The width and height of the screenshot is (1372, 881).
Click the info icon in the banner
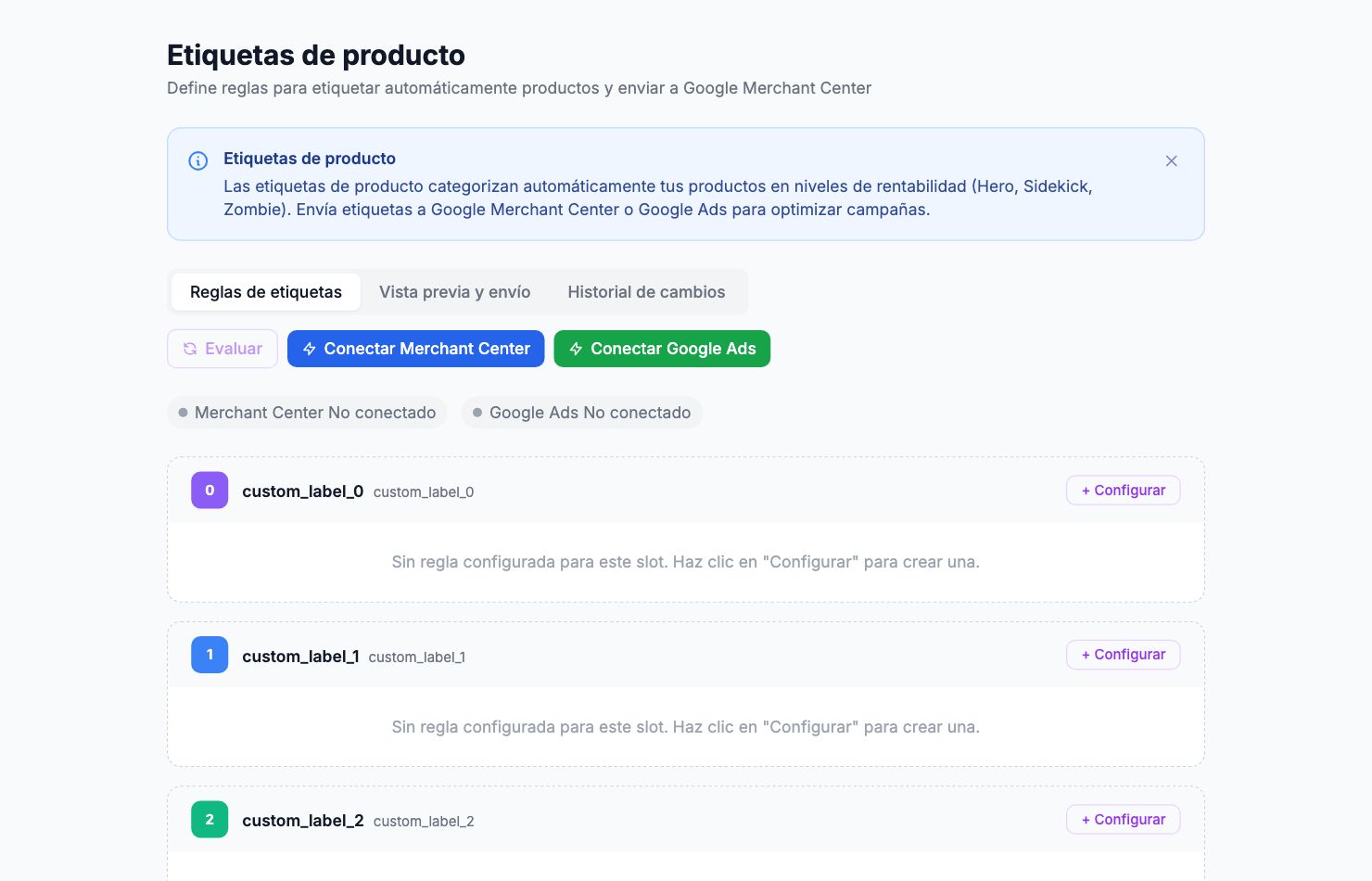point(198,160)
